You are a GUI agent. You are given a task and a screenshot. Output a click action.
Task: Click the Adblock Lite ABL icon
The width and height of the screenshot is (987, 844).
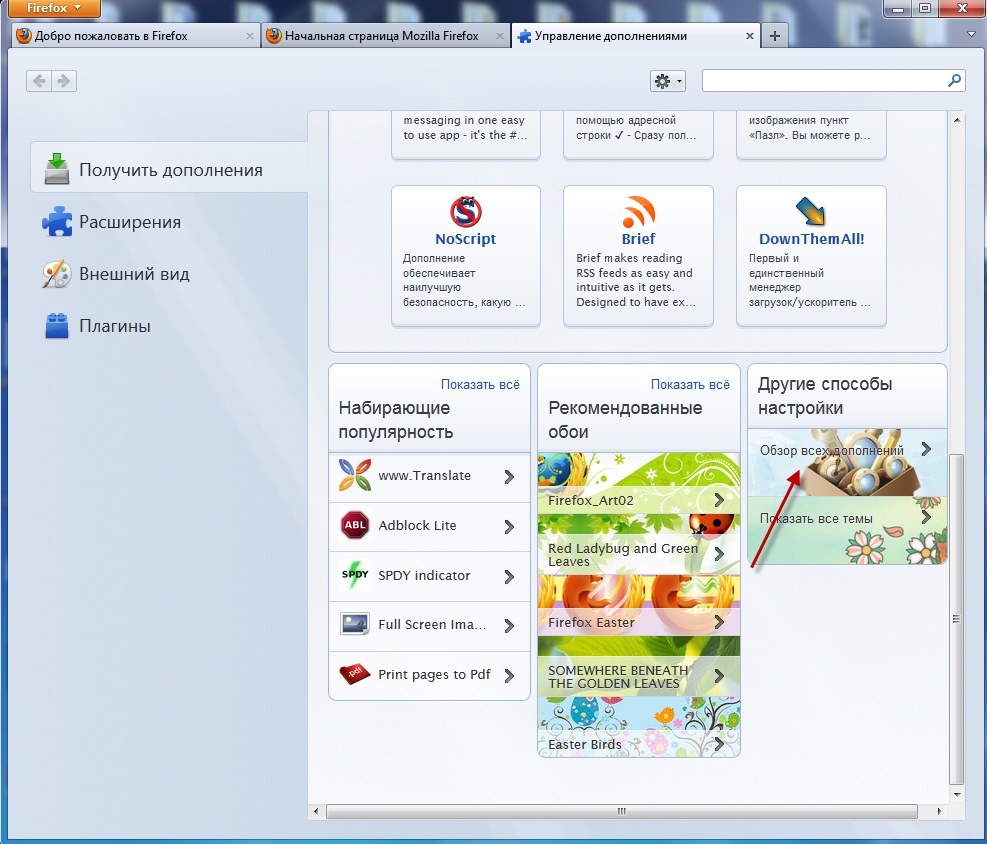point(354,526)
